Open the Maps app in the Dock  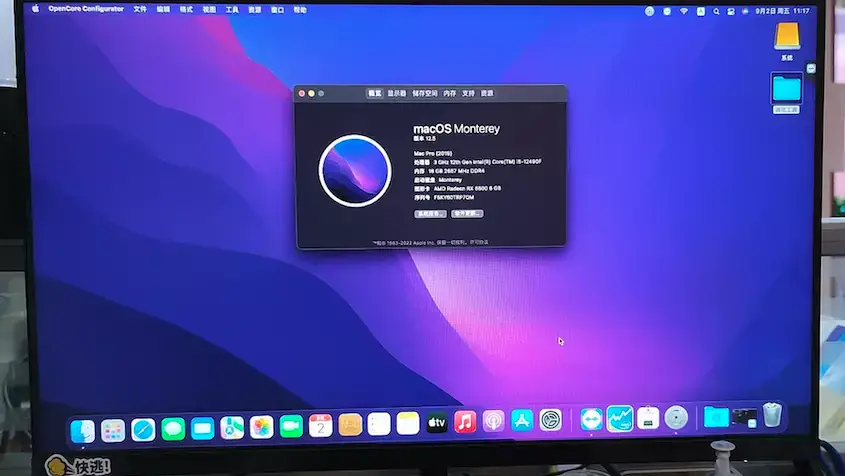[232, 428]
